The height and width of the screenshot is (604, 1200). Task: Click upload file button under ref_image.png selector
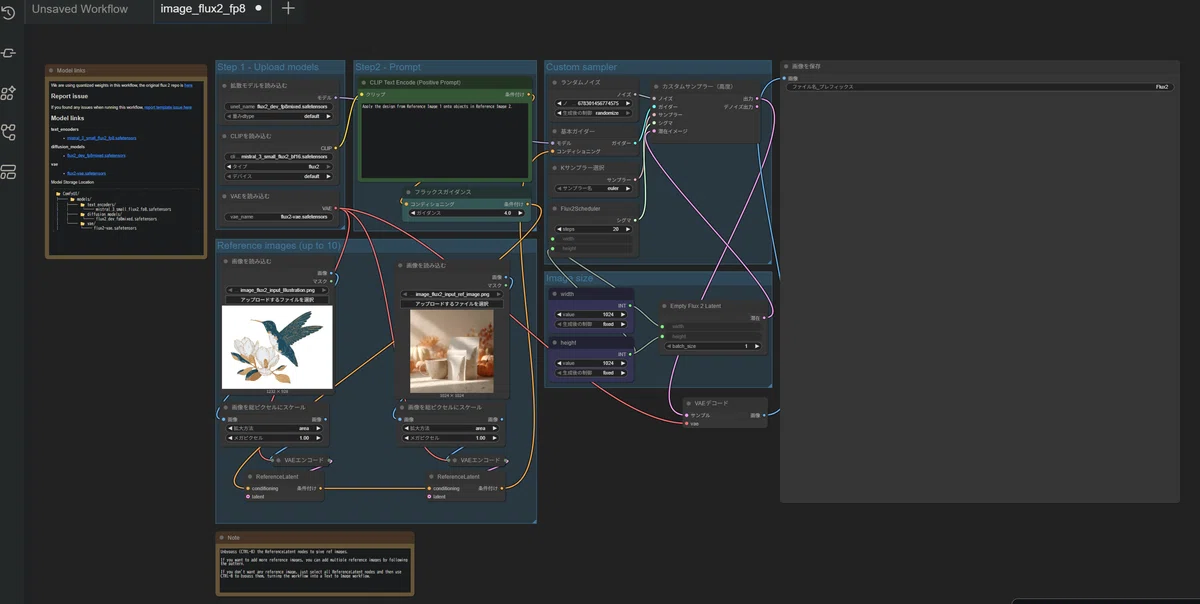click(452, 304)
